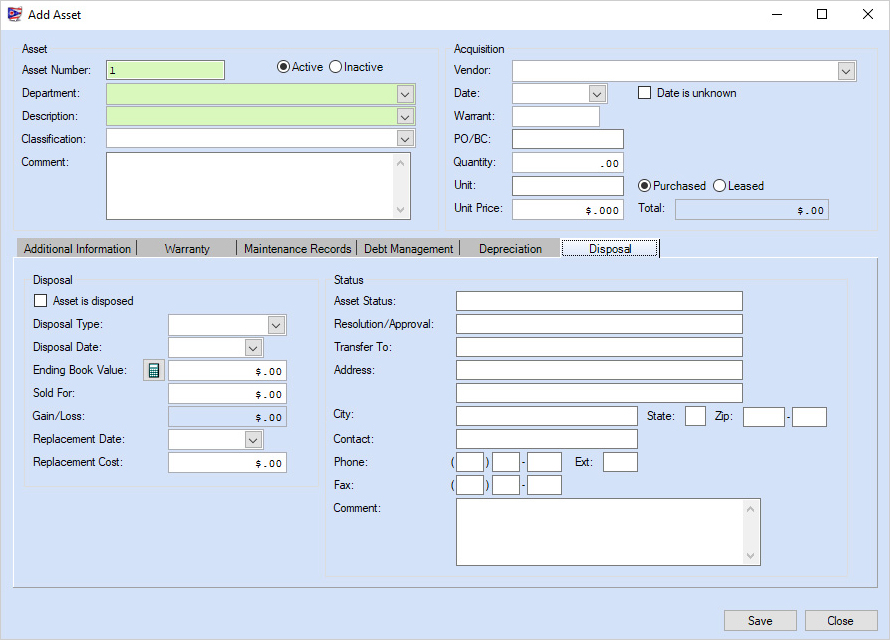Check the Asset is disposed checkbox
The height and width of the screenshot is (640, 890).
41,300
